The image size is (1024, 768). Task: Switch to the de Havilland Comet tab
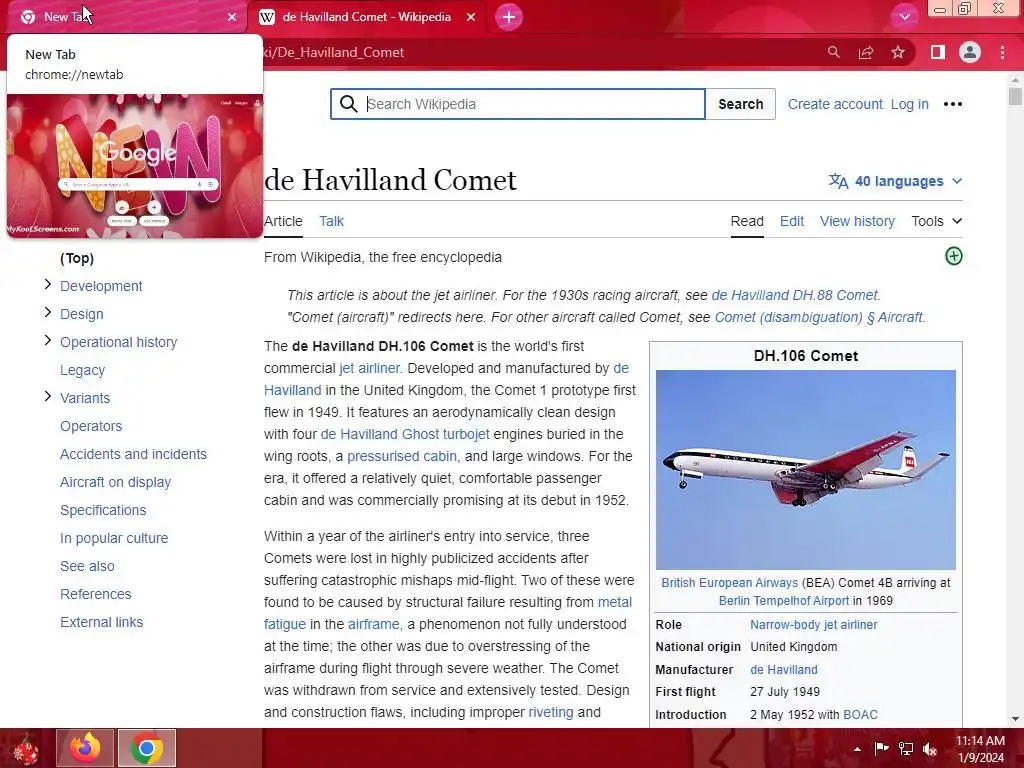[x=366, y=17]
